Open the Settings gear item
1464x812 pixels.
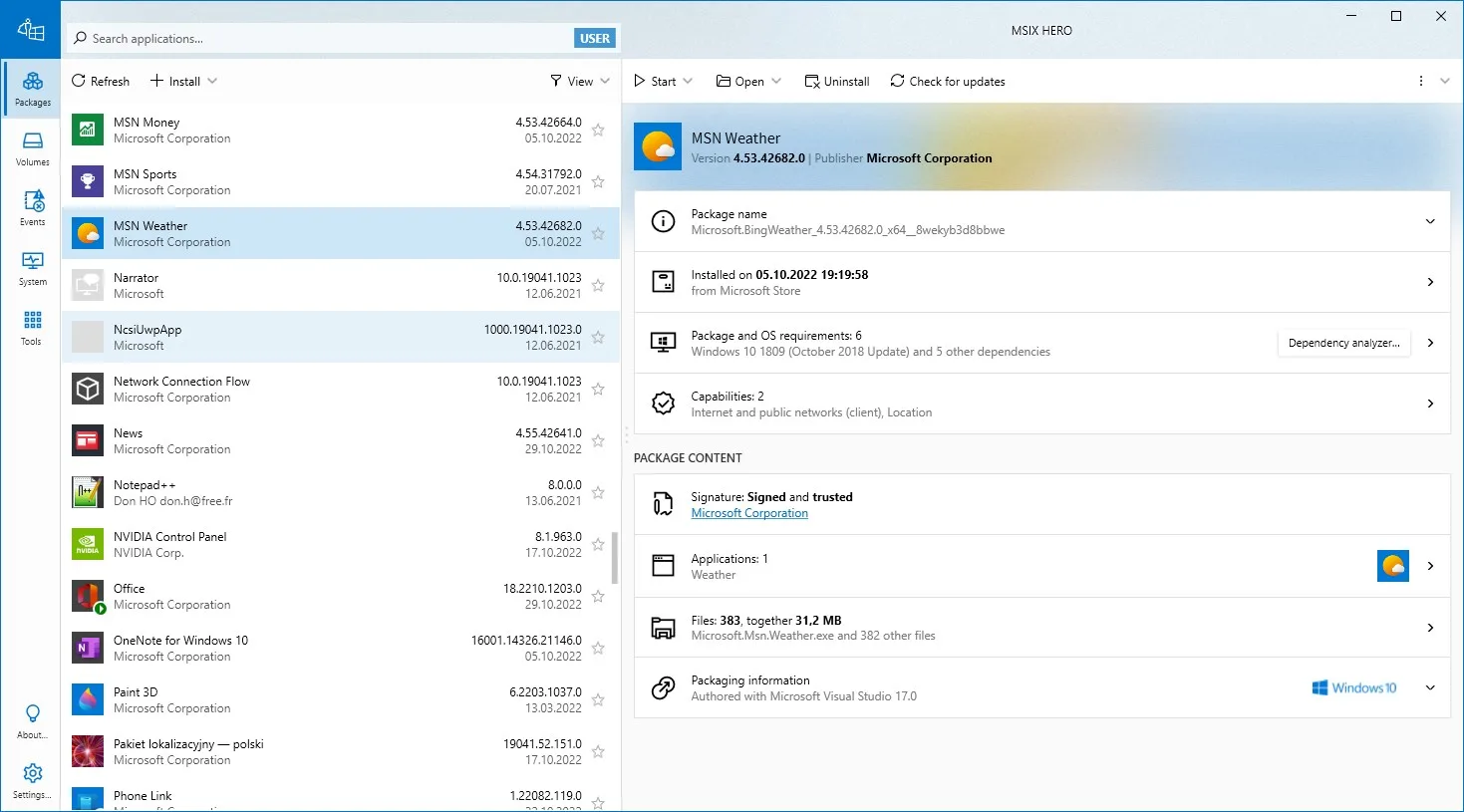32,781
